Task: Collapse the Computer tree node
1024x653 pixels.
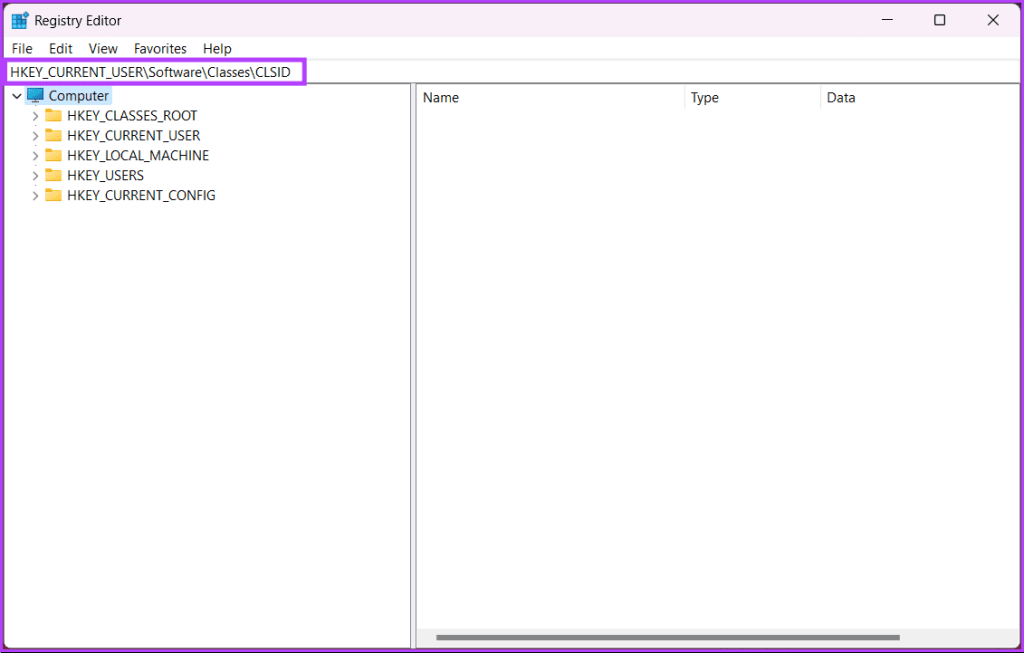Action: (x=16, y=95)
